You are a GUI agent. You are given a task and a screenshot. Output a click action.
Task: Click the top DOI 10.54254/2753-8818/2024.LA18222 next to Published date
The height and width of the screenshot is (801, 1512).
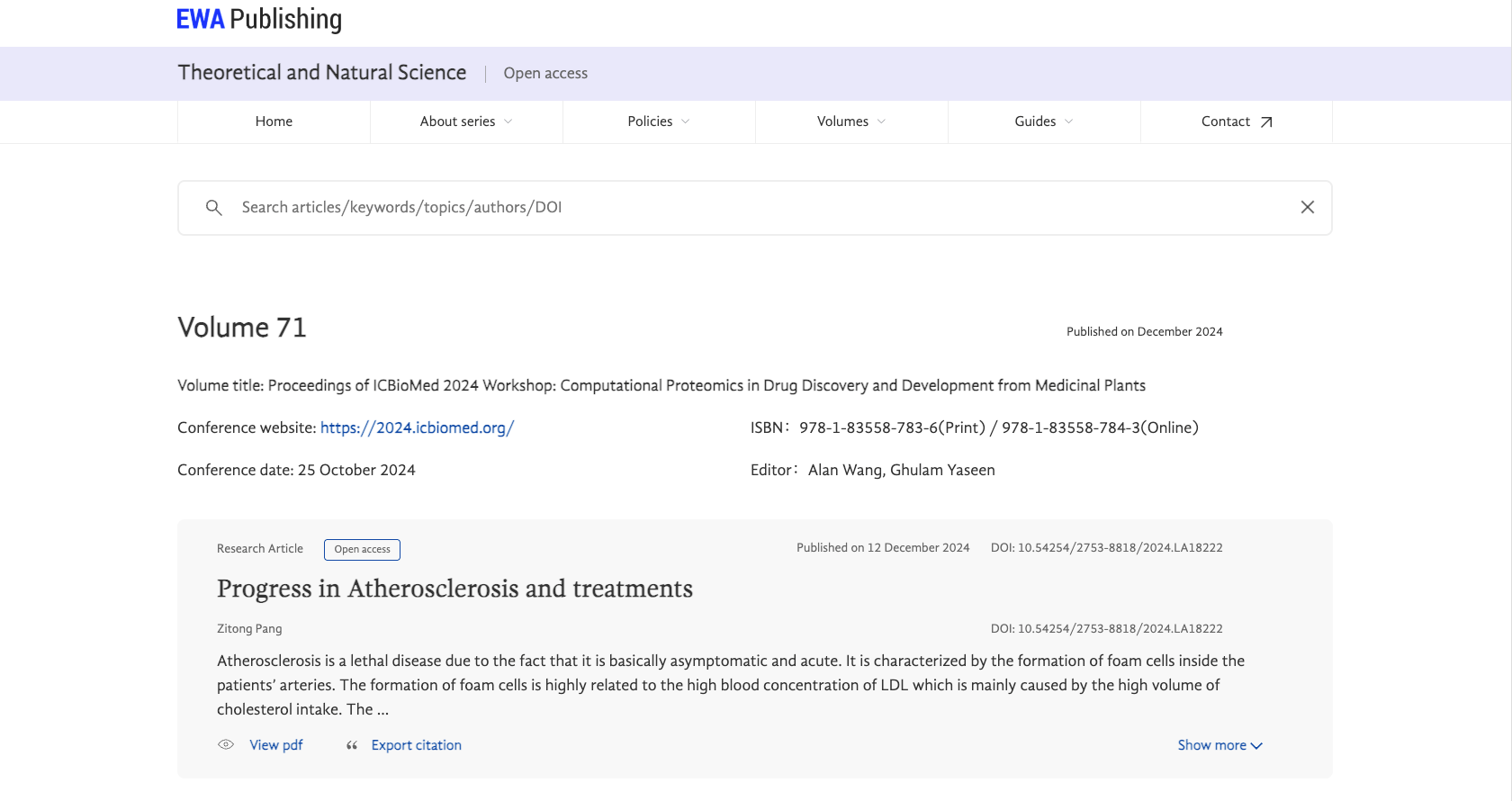pyautogui.click(x=1107, y=547)
